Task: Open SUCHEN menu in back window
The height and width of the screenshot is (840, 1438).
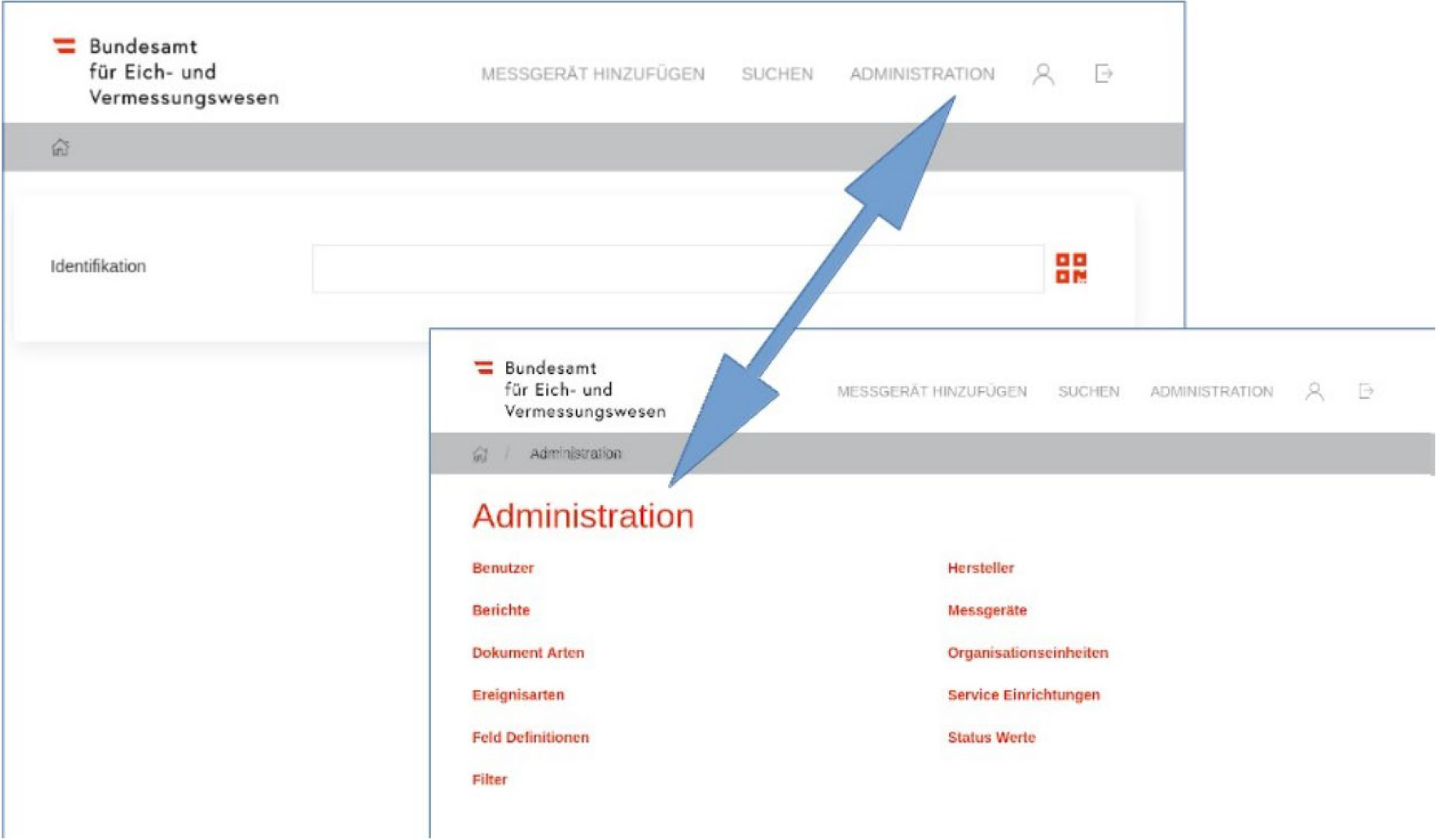Action: tap(777, 74)
